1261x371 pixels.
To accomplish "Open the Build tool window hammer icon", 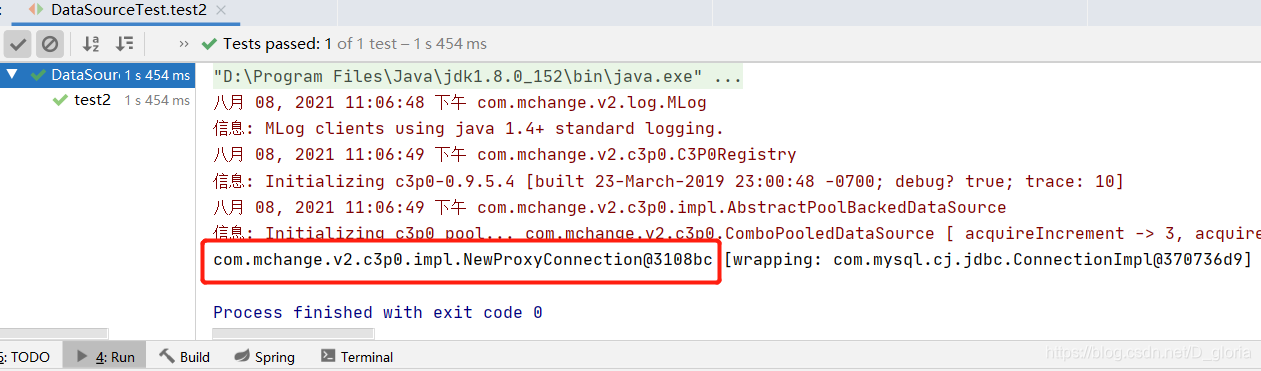I will [167, 356].
